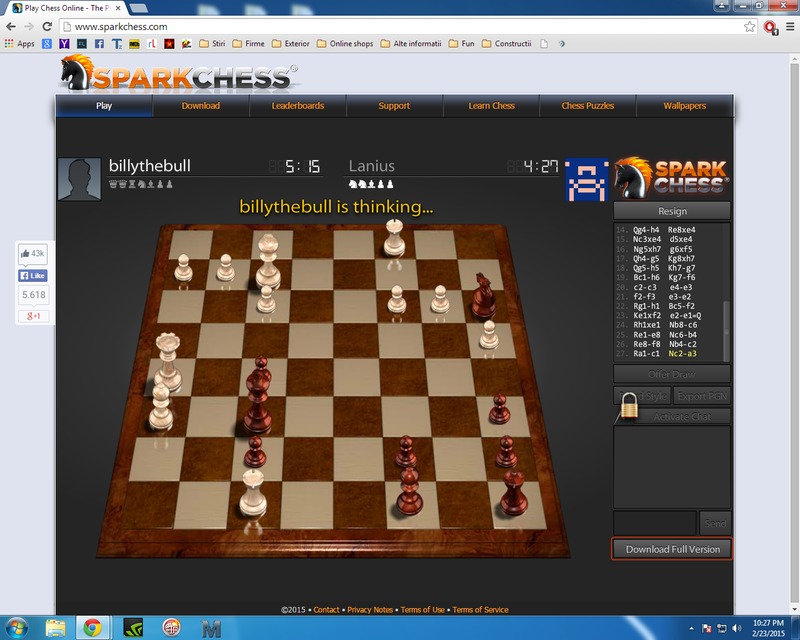Open the Apps bookmark shortcut

click(x=19, y=44)
